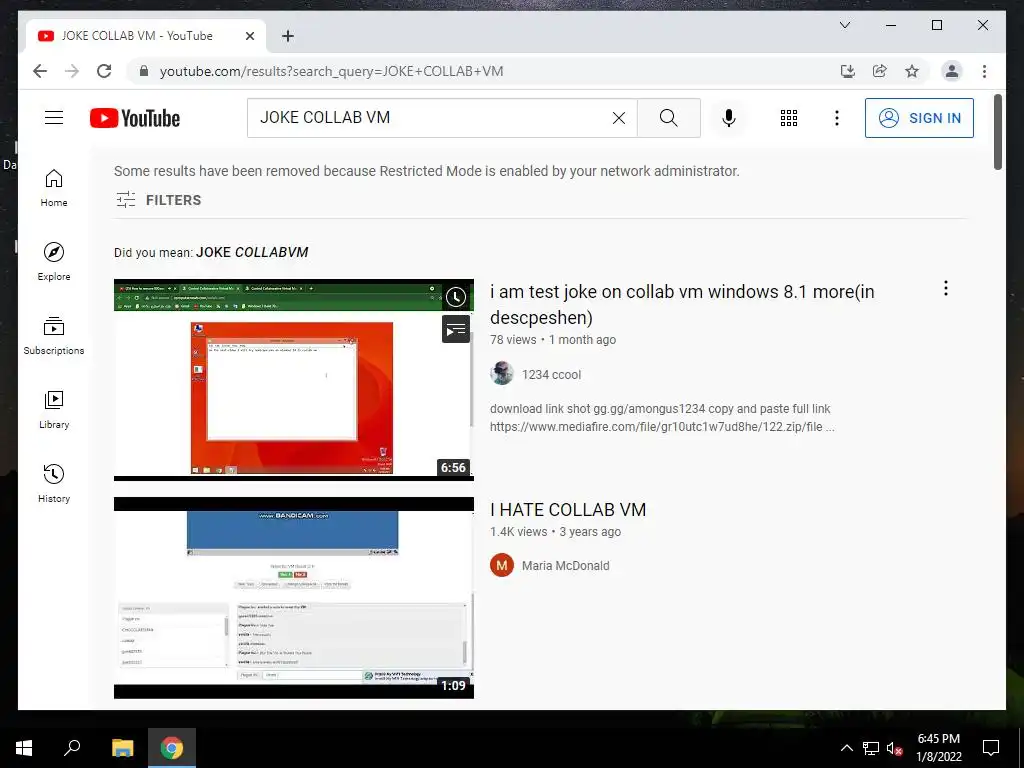
Task: Open Windows taskbar search
Action: click(72, 748)
